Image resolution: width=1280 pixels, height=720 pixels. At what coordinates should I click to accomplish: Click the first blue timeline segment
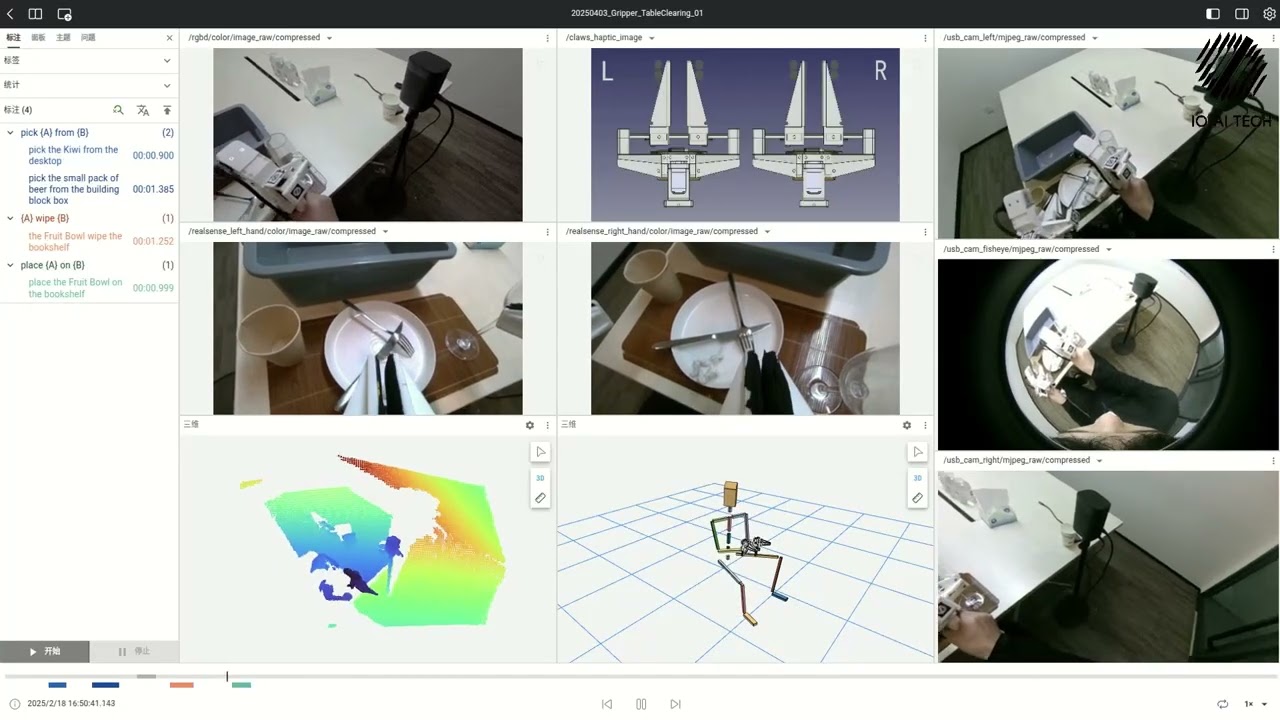tap(57, 685)
